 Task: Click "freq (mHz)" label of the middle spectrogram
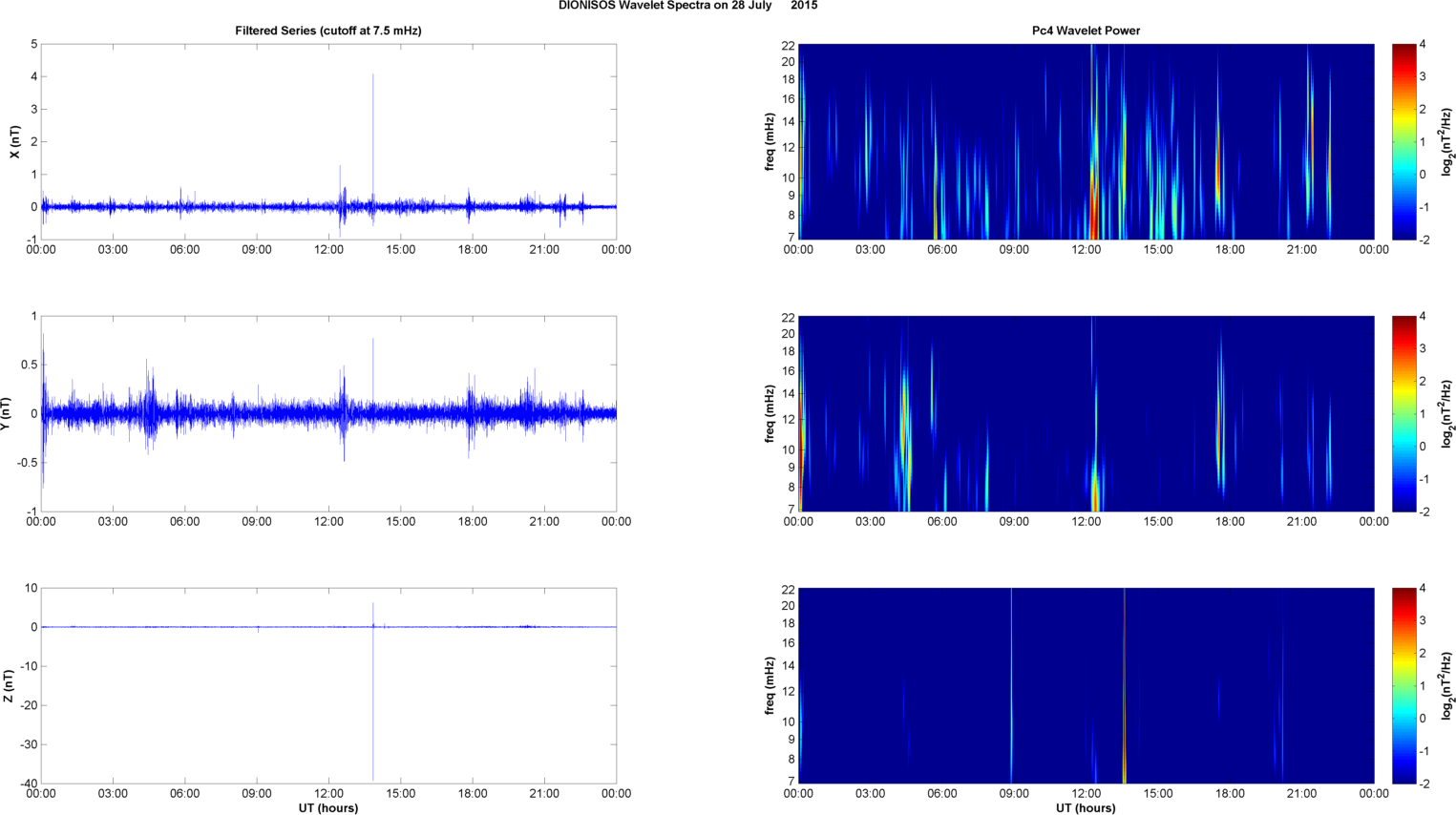pyautogui.click(x=770, y=413)
